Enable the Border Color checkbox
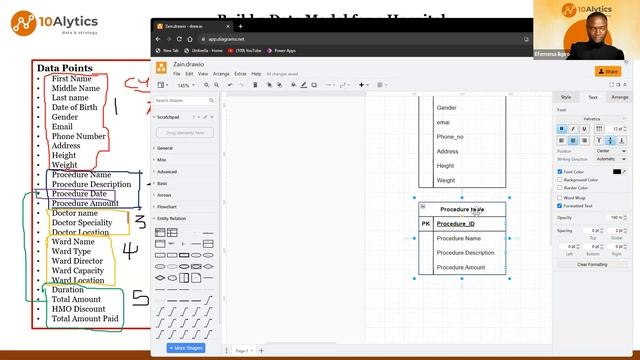The width and height of the screenshot is (640, 360). click(560, 188)
